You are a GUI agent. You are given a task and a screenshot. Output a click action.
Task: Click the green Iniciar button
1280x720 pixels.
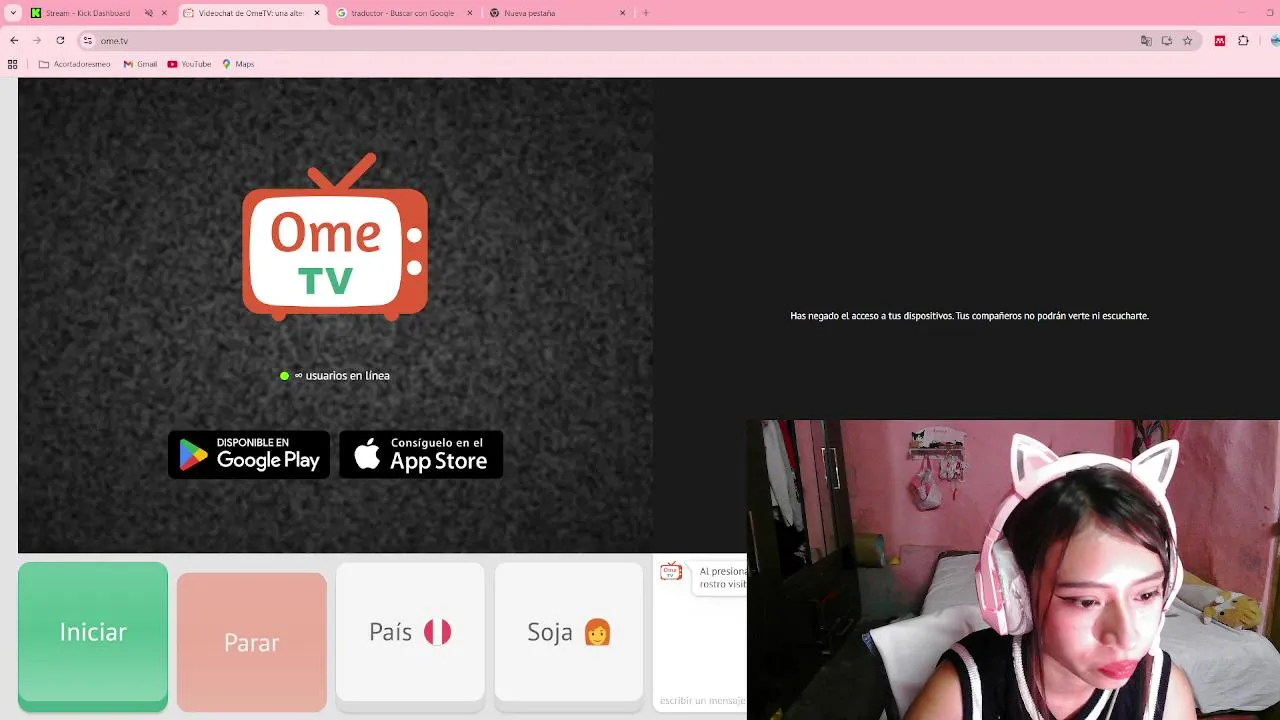93,636
